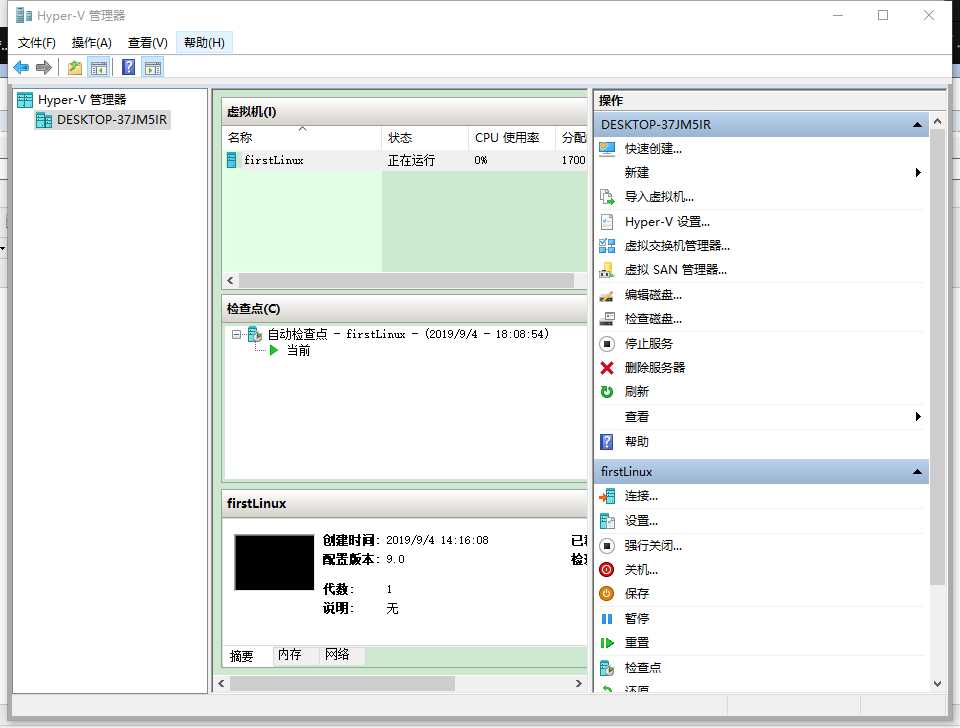Click the Forward arrow toolbar icon
Screen dimensions: 960x728
pos(43,67)
